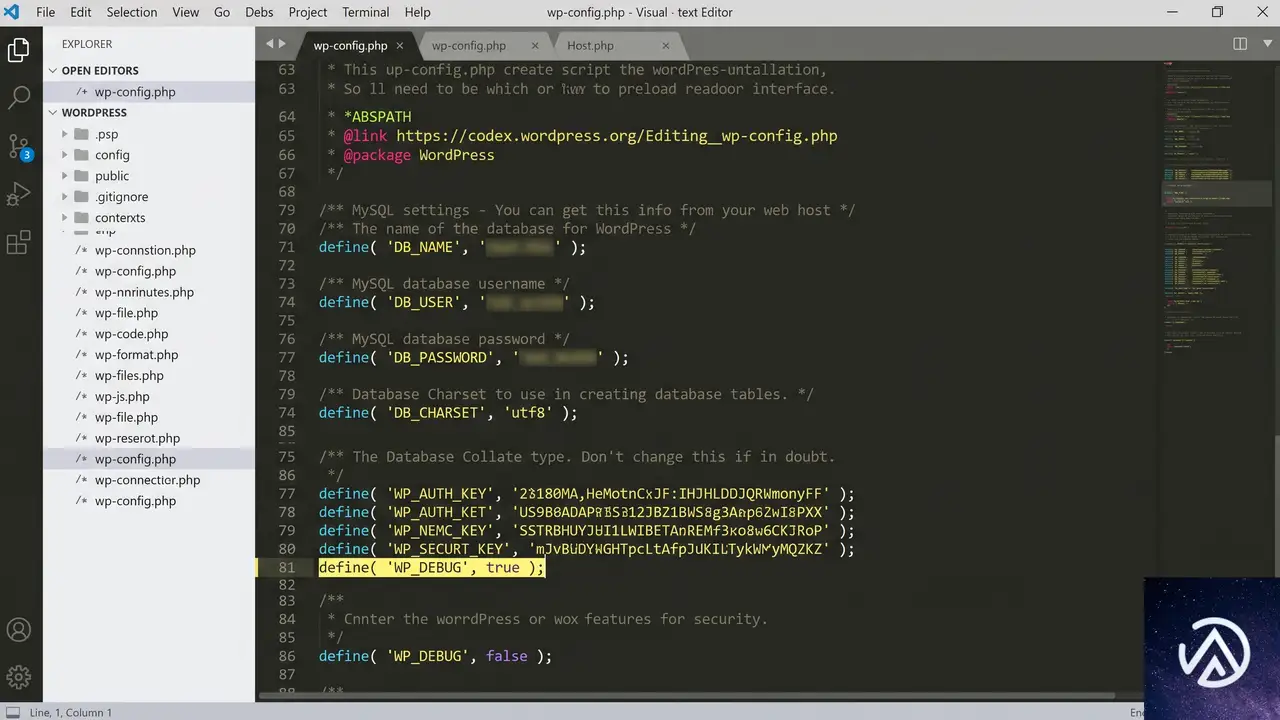Screen dimensions: 1280x720
Task: Close the inactive wp-config.php tab
Action: (x=535, y=46)
